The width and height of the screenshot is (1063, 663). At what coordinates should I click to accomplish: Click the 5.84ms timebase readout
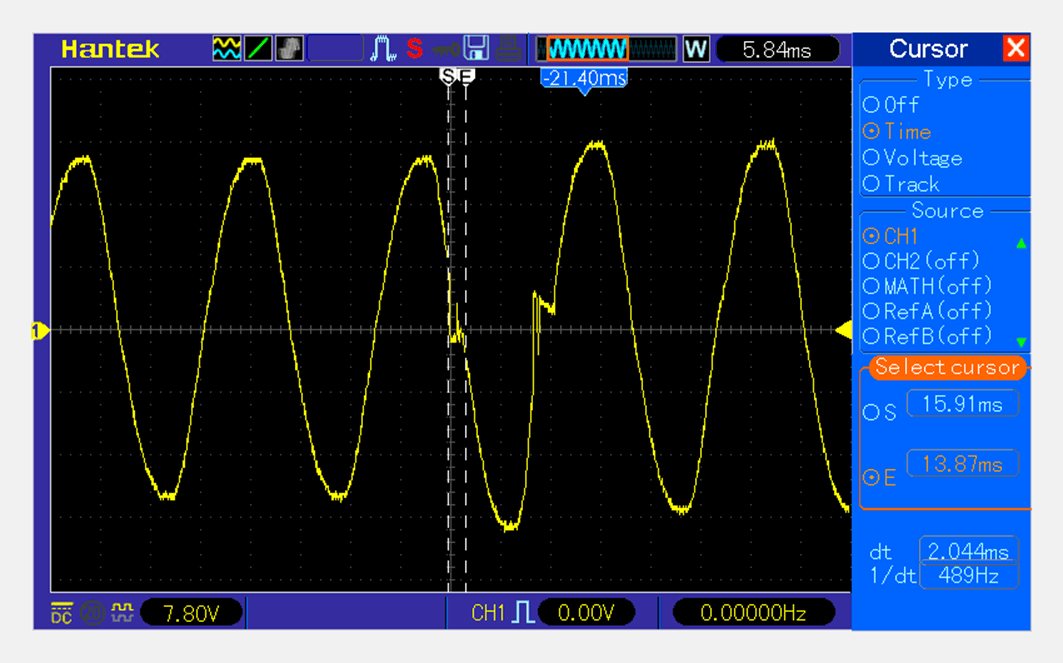tap(777, 49)
